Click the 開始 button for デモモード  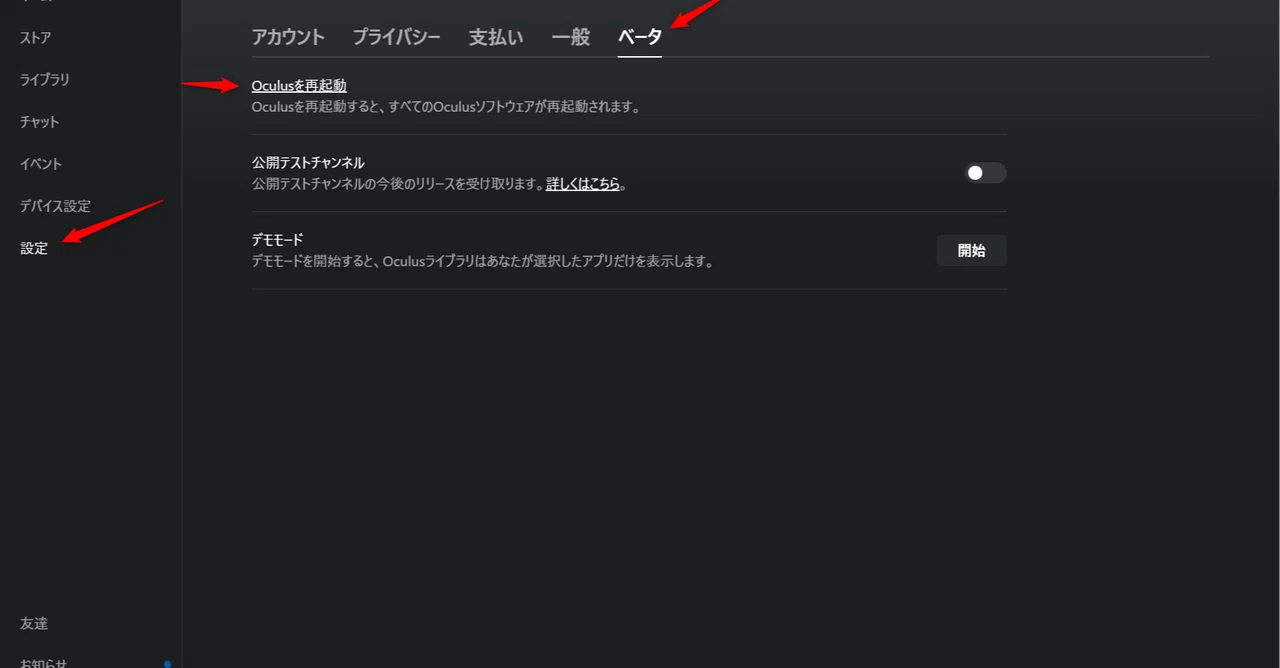[x=971, y=251]
